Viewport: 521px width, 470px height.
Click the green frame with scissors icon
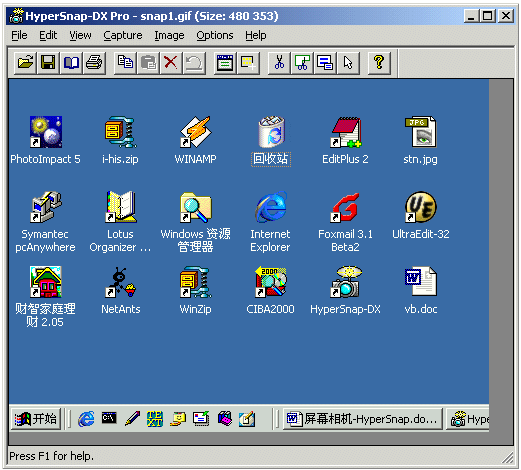pyautogui.click(x=302, y=62)
